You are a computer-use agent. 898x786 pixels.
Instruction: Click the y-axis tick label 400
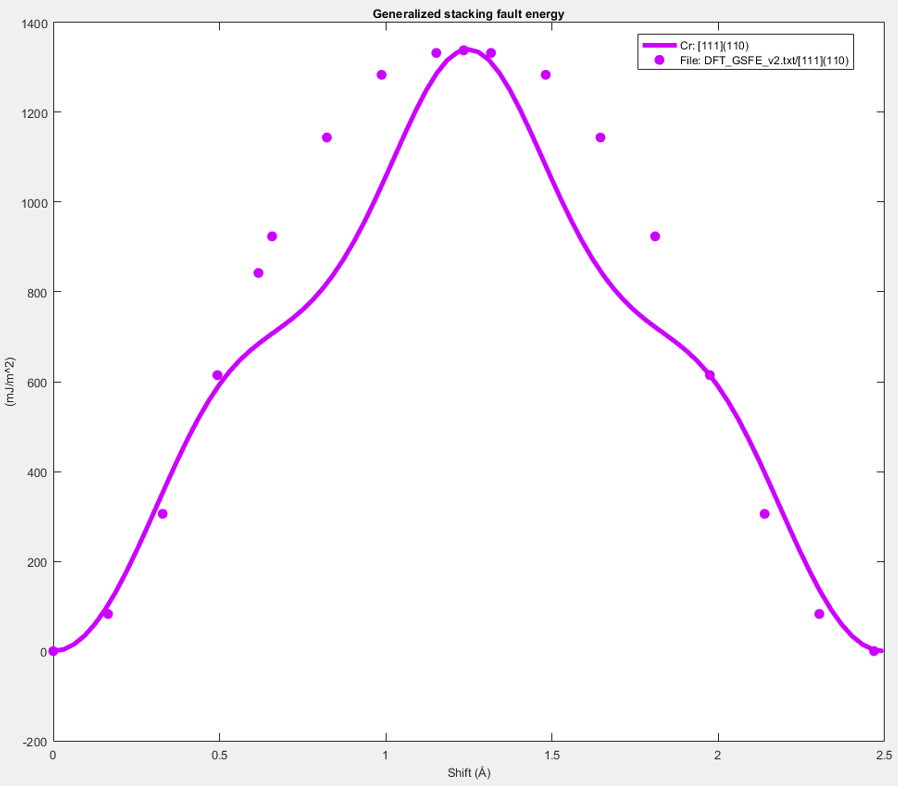(x=35, y=472)
